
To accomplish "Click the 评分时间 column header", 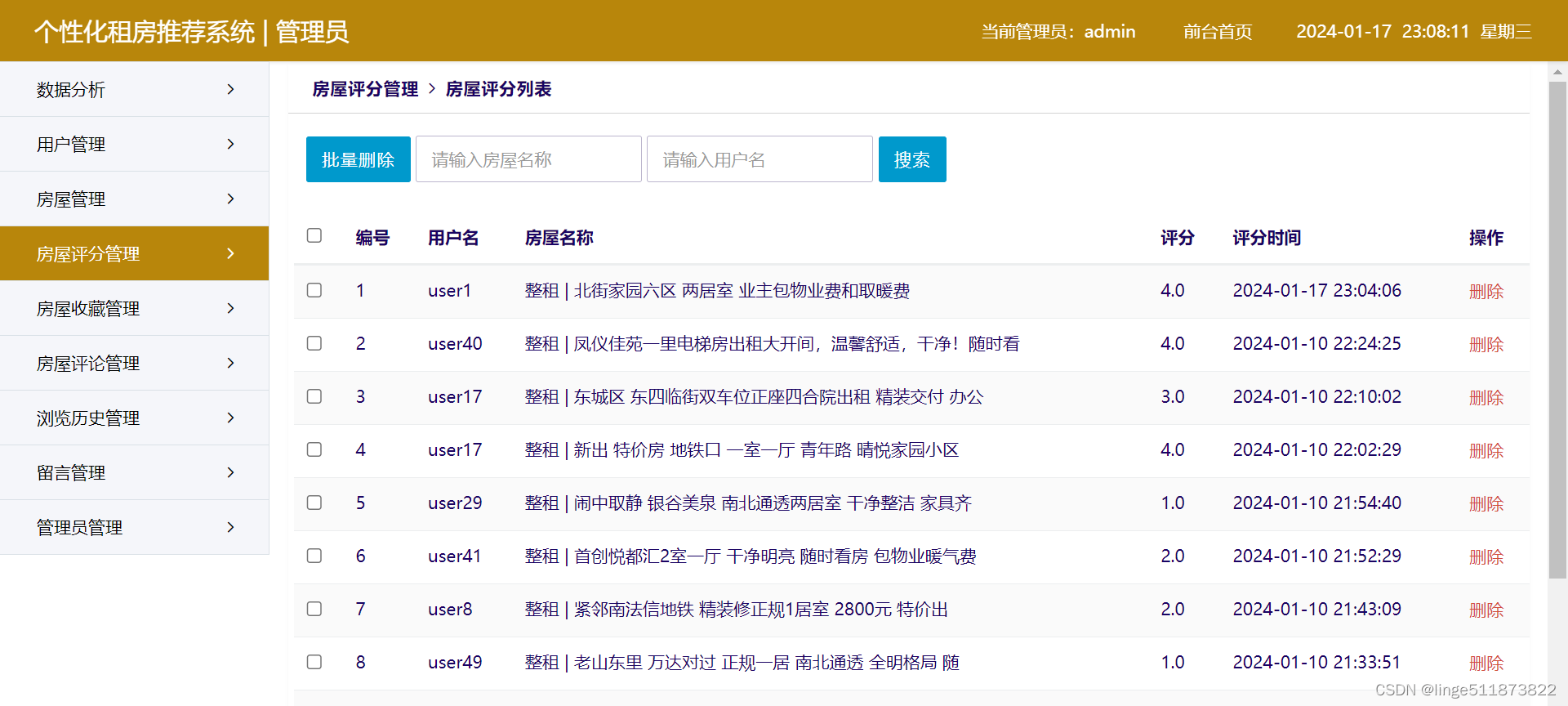I will [1267, 238].
